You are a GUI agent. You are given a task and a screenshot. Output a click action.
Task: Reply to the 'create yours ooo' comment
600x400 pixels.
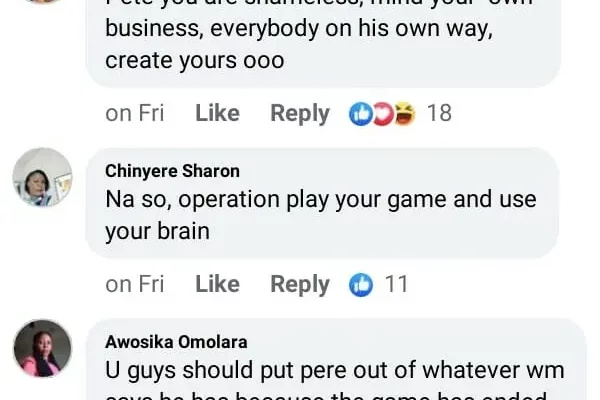(x=300, y=113)
